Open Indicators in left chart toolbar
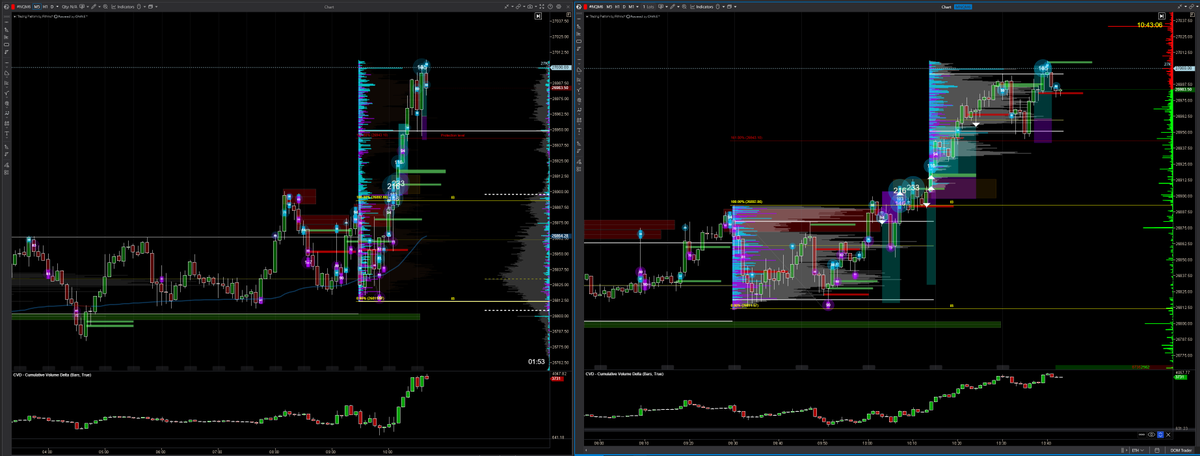 (122, 6)
